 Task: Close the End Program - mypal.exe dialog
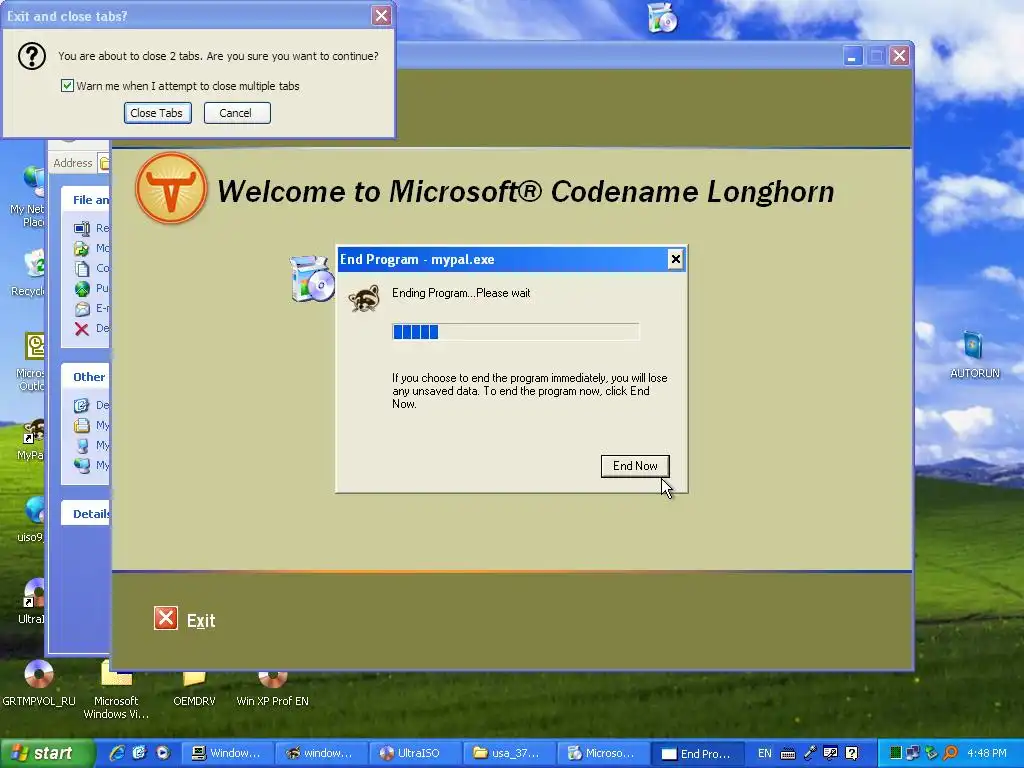(675, 259)
